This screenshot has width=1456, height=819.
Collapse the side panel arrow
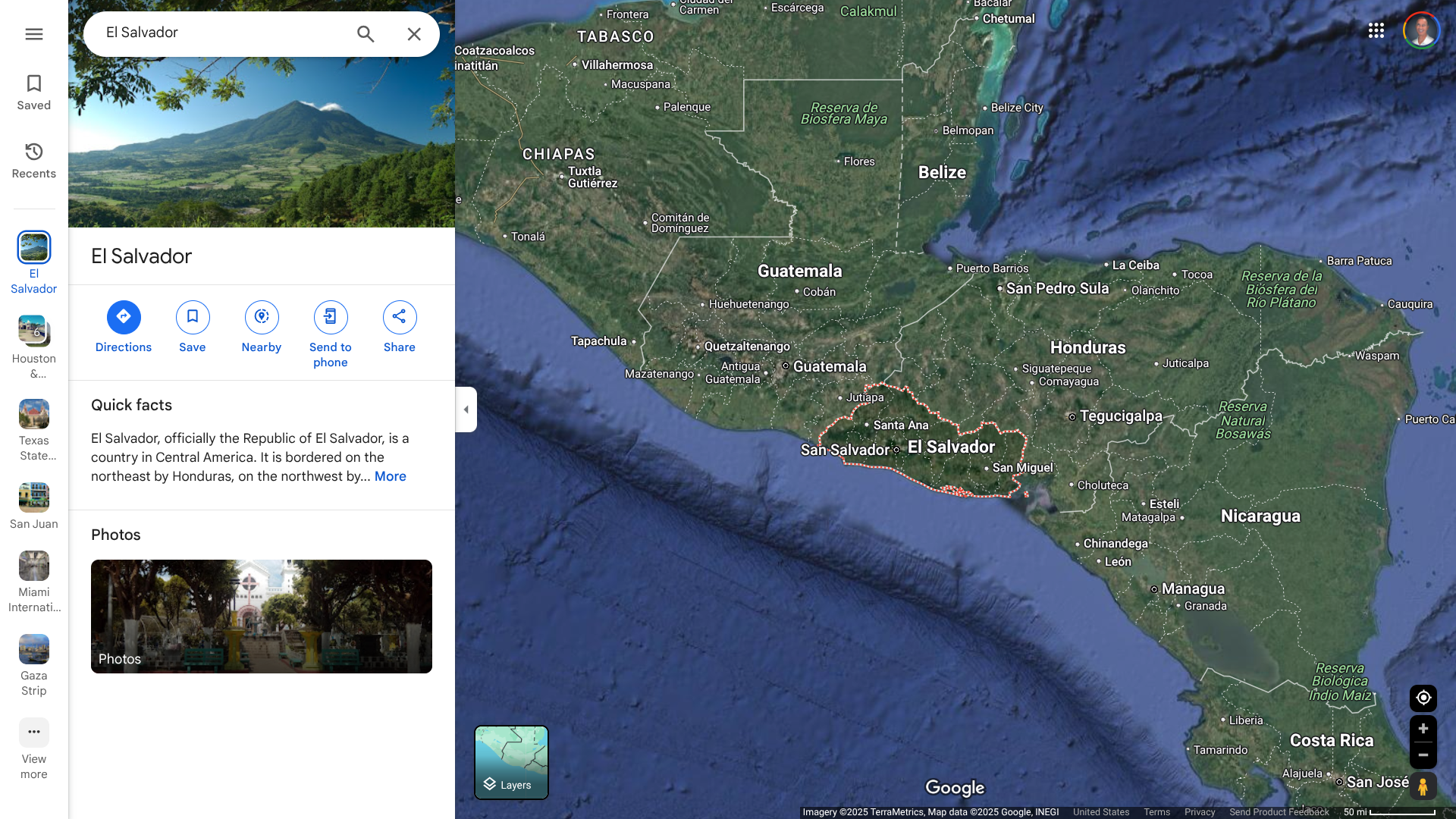[466, 409]
